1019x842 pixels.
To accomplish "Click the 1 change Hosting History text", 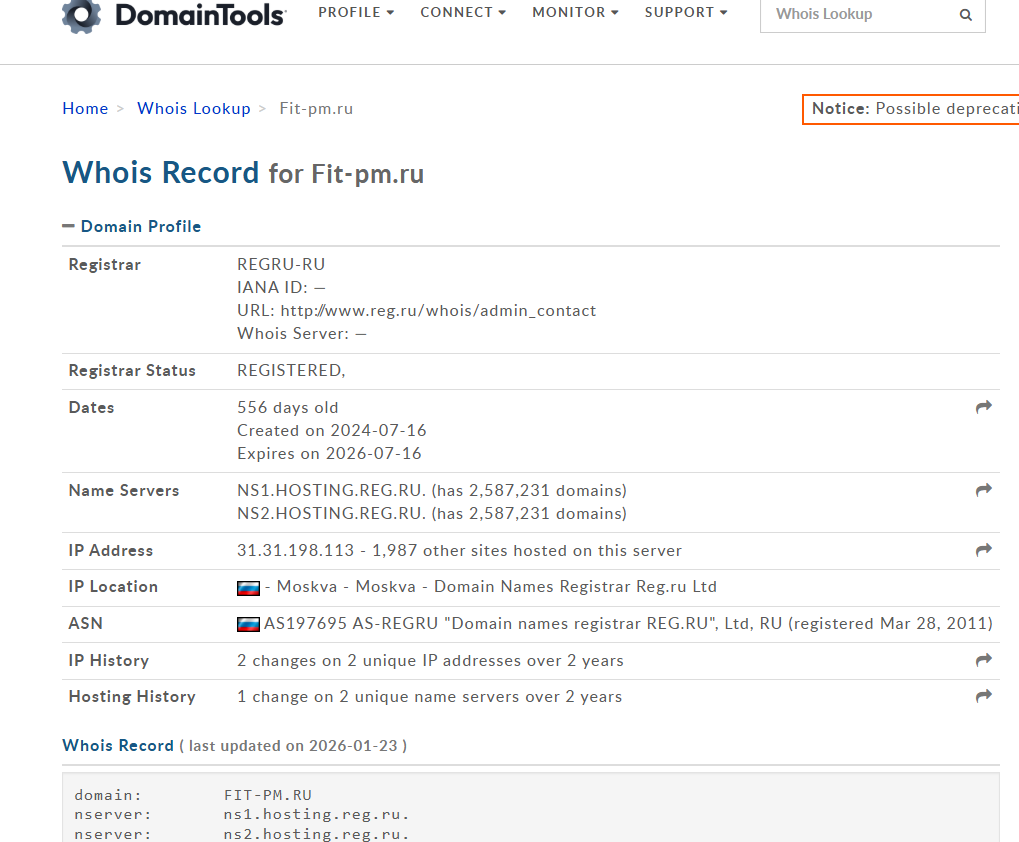I will pyautogui.click(x=430, y=696).
